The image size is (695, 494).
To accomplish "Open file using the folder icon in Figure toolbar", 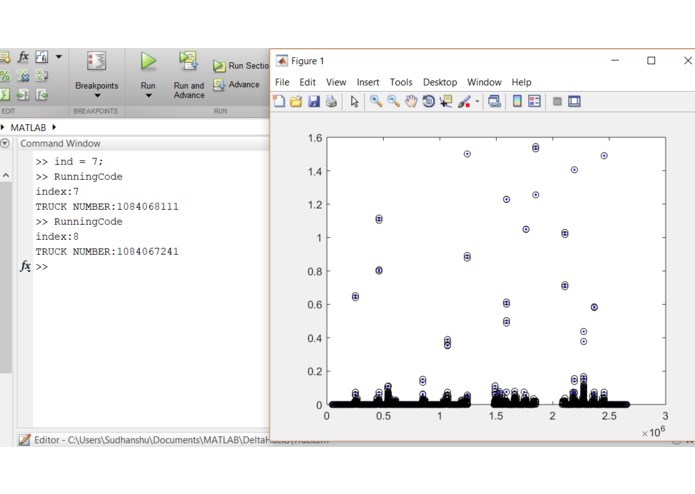I will [296, 101].
